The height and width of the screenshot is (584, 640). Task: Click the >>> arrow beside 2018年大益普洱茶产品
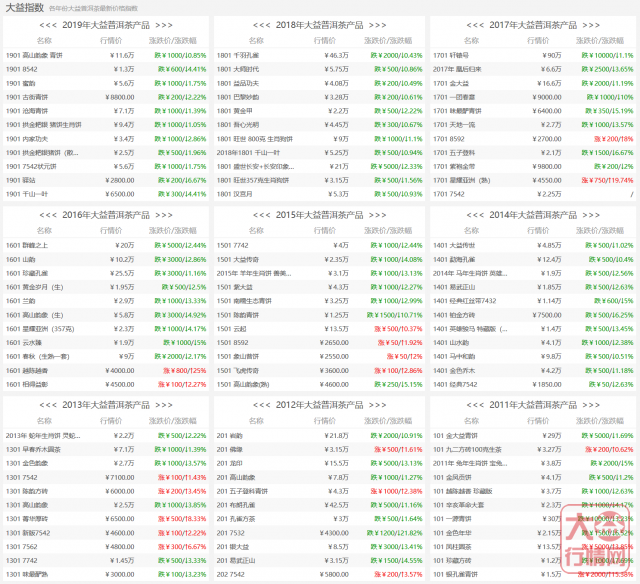click(378, 25)
